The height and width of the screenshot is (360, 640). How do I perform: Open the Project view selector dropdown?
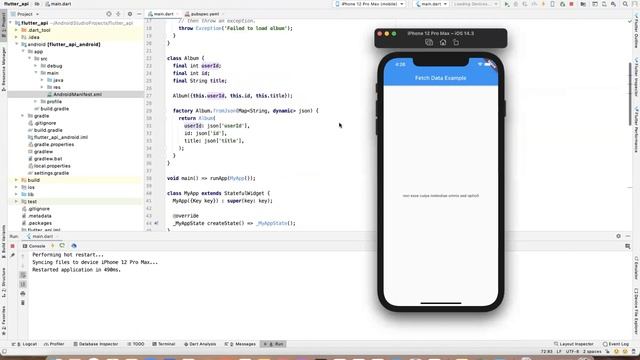coord(25,14)
